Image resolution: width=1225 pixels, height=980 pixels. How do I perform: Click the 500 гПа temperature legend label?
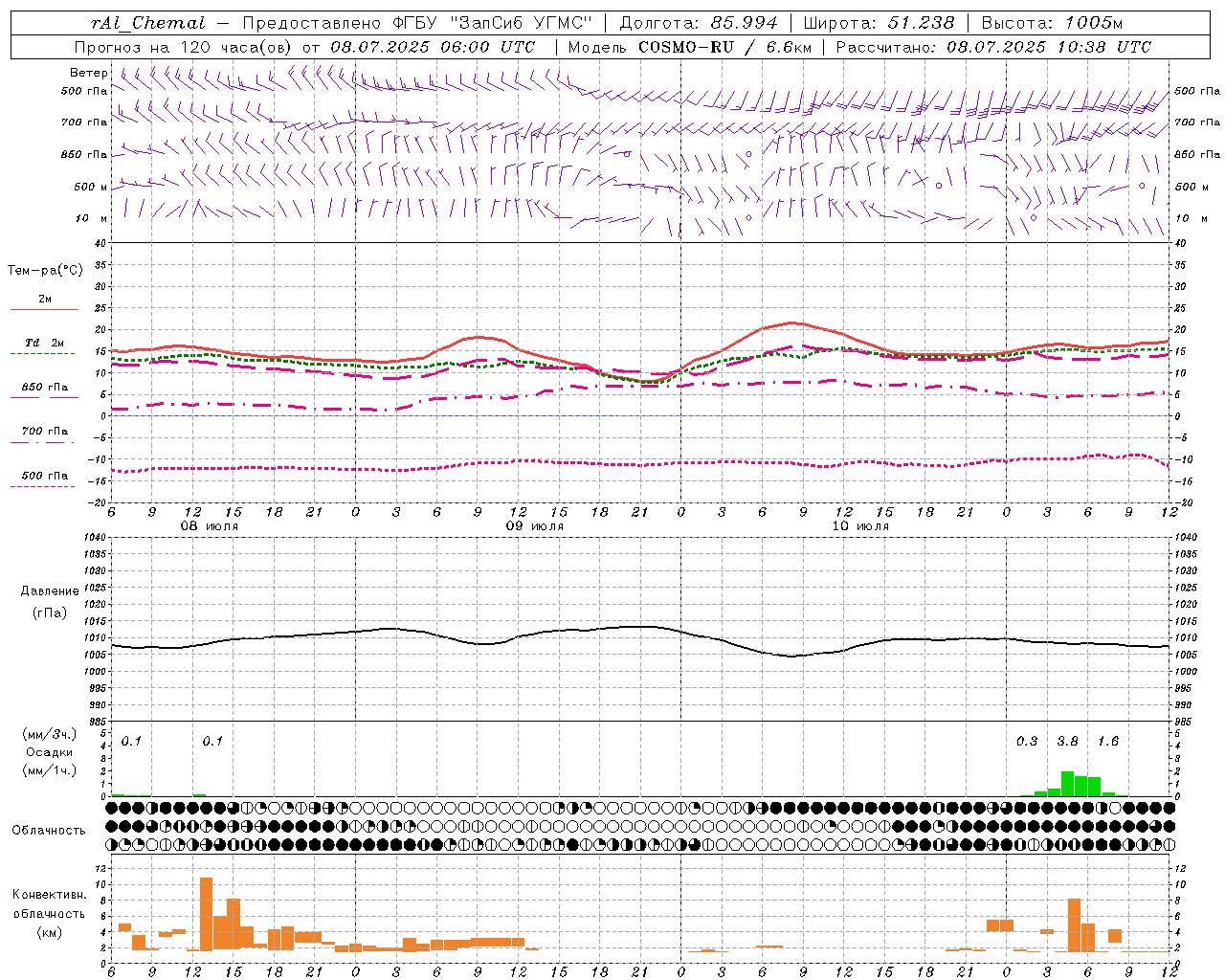click(44, 476)
